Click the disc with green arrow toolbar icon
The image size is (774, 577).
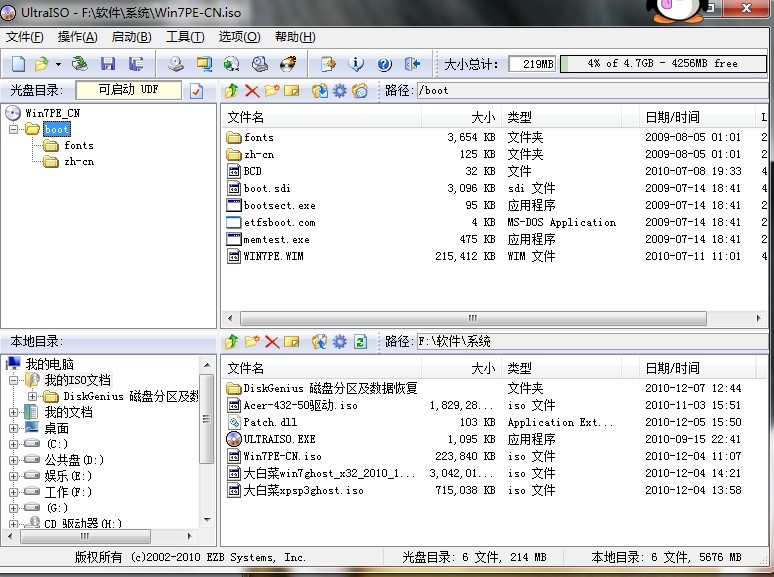[232, 64]
